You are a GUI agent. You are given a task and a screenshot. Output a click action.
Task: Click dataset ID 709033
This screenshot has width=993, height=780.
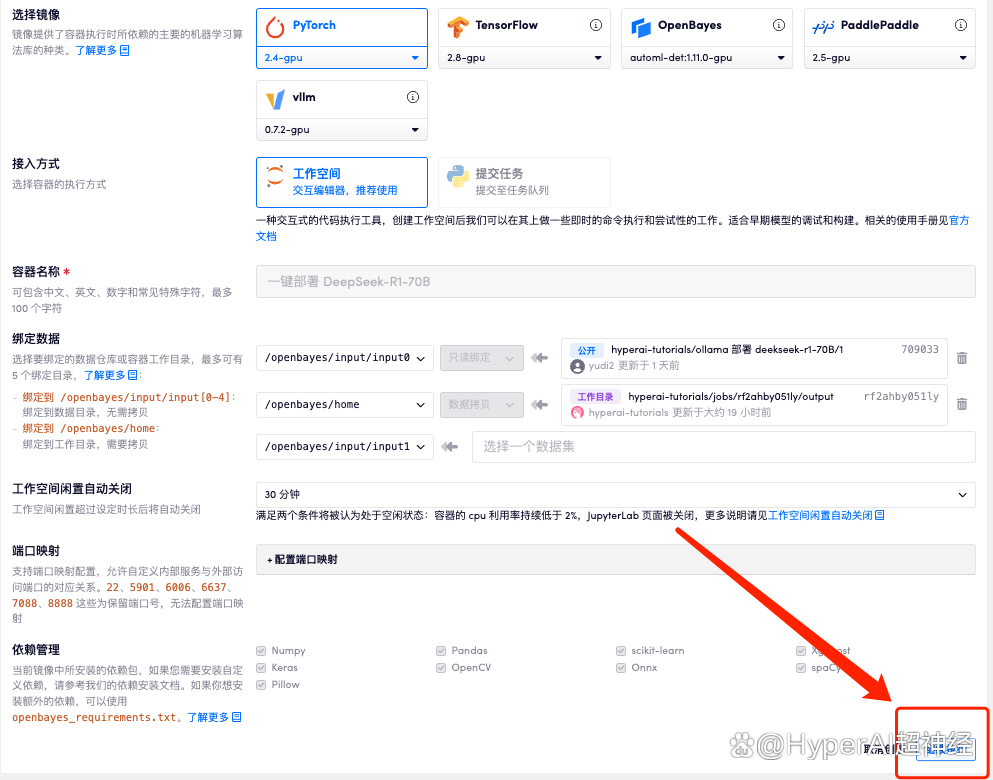pos(920,349)
